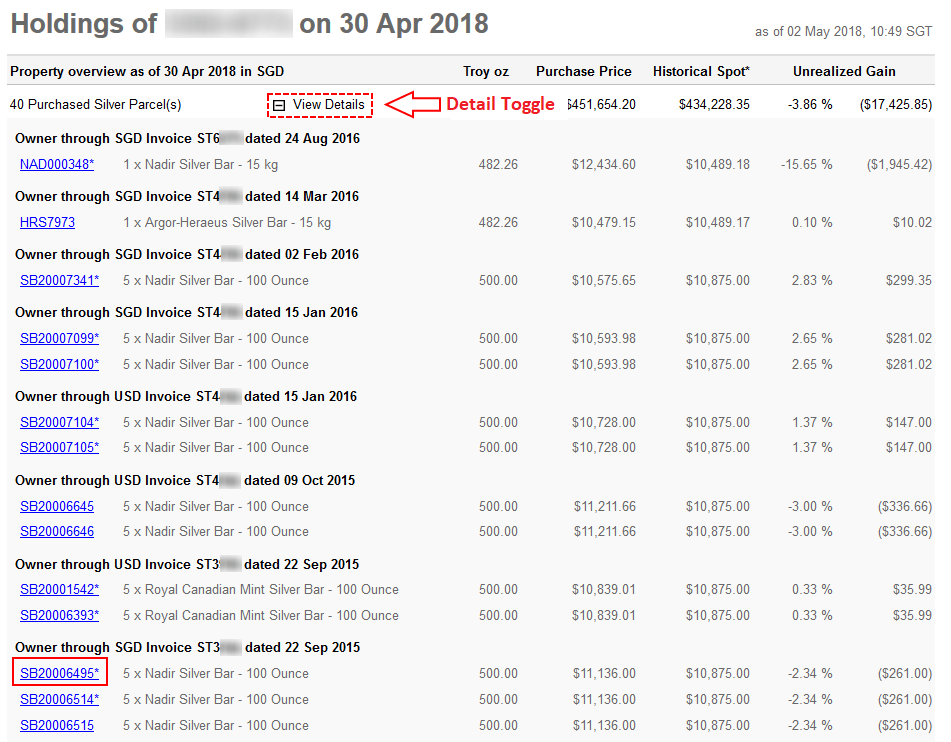Click the Unrealized Gain column header
The image size is (951, 742).
844,71
